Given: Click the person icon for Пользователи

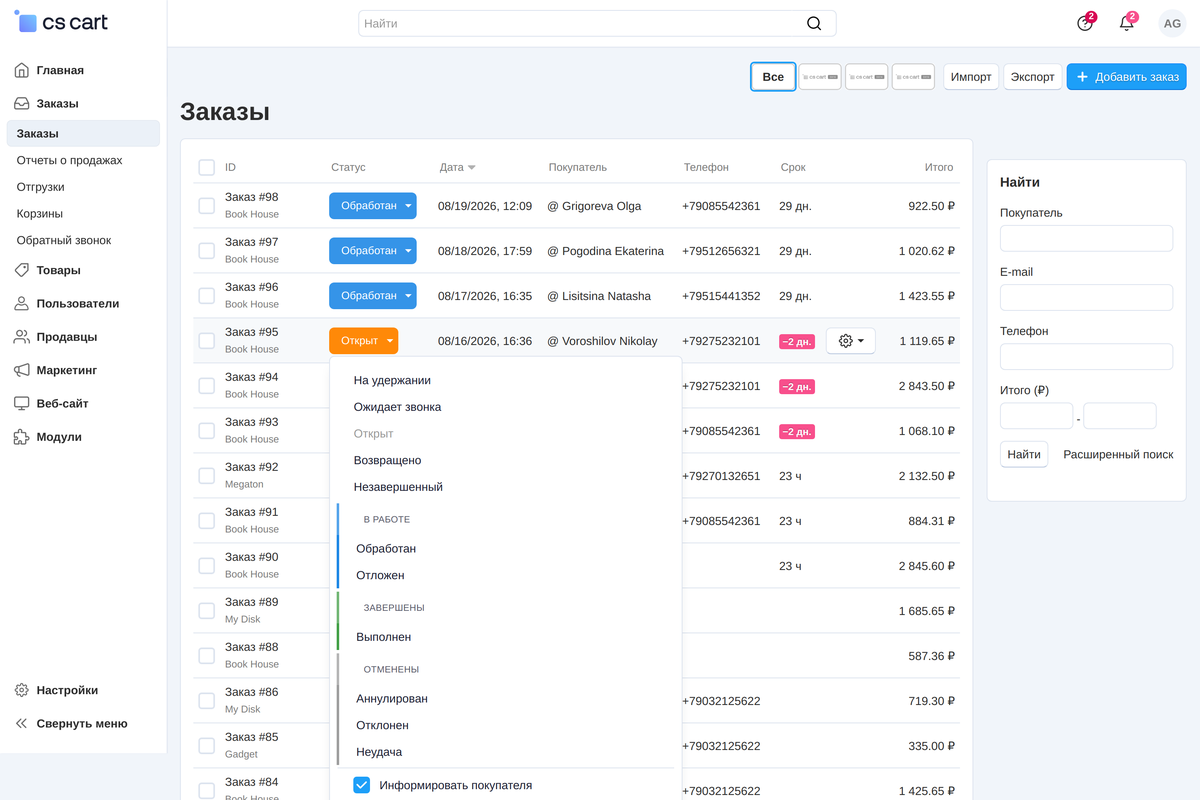Looking at the screenshot, I should 22,303.
